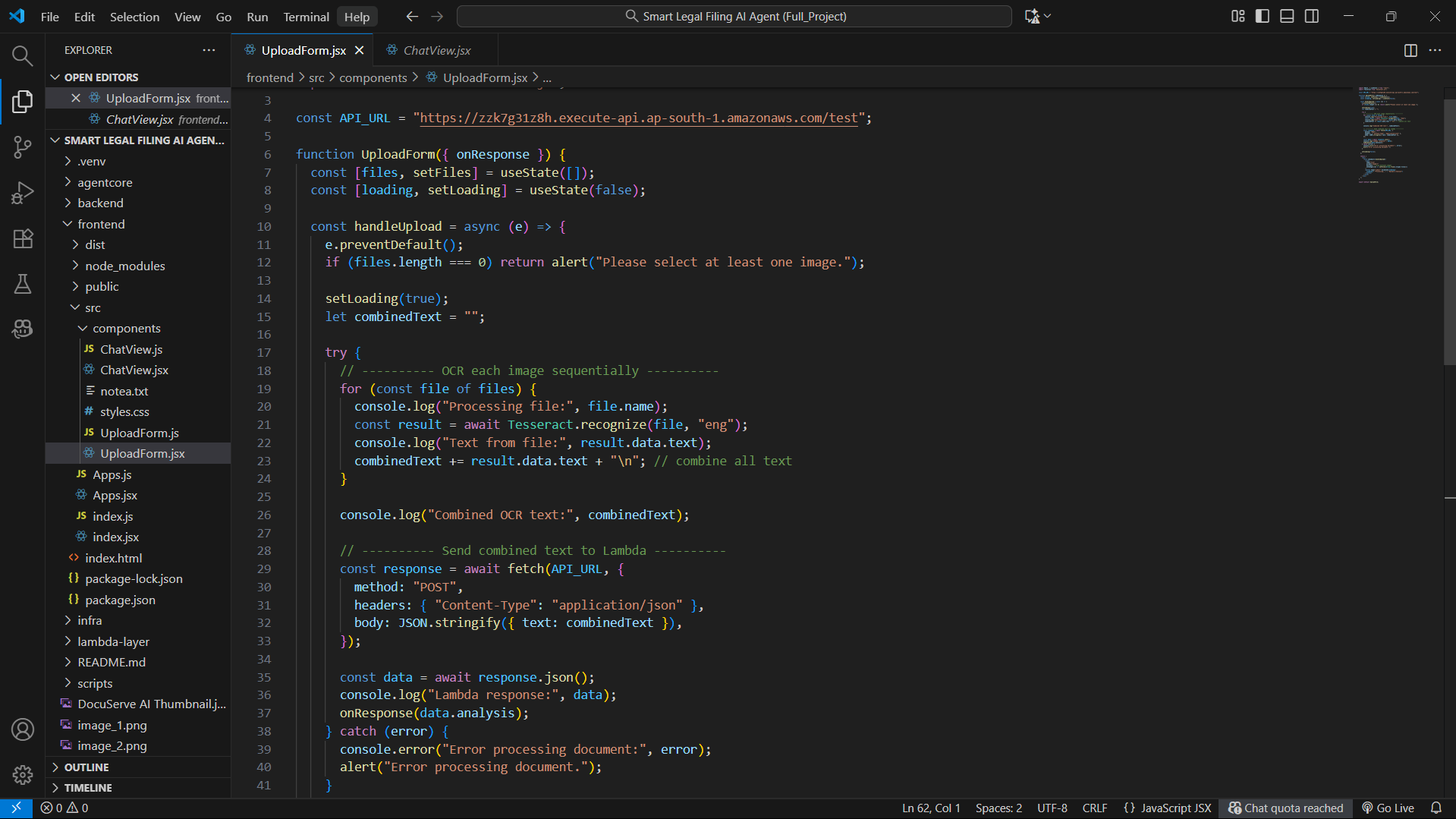Toggle the bottom Panel layout button
Viewport: 1456px width, 819px height.
[1287, 16]
